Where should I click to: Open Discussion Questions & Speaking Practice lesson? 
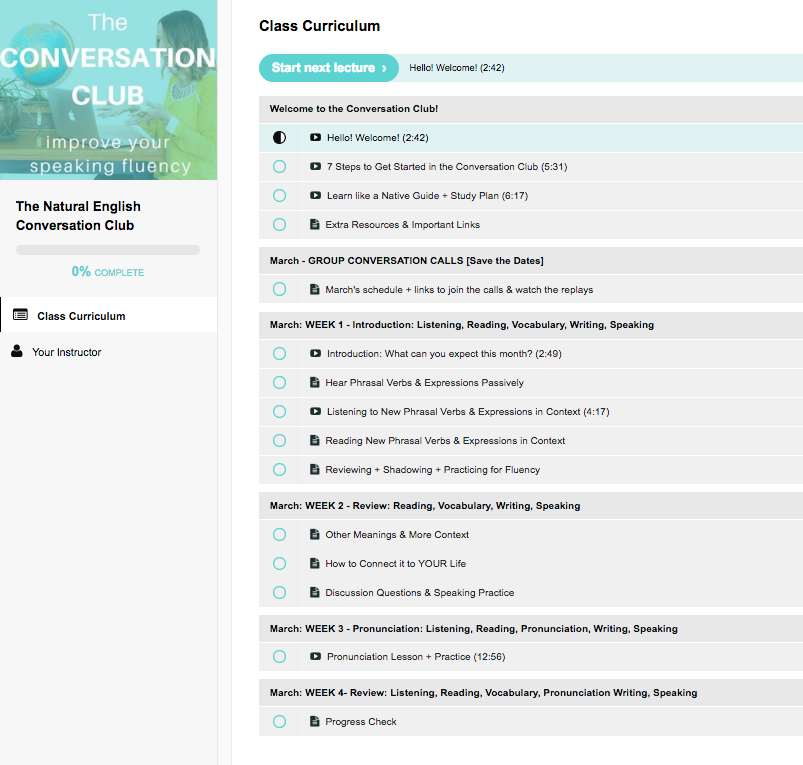[x=419, y=593]
